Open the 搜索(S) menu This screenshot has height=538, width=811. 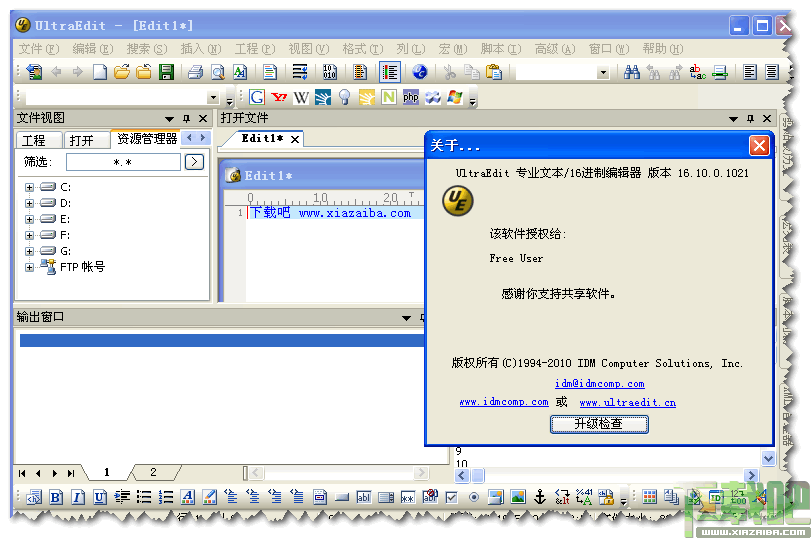[x=147, y=49]
